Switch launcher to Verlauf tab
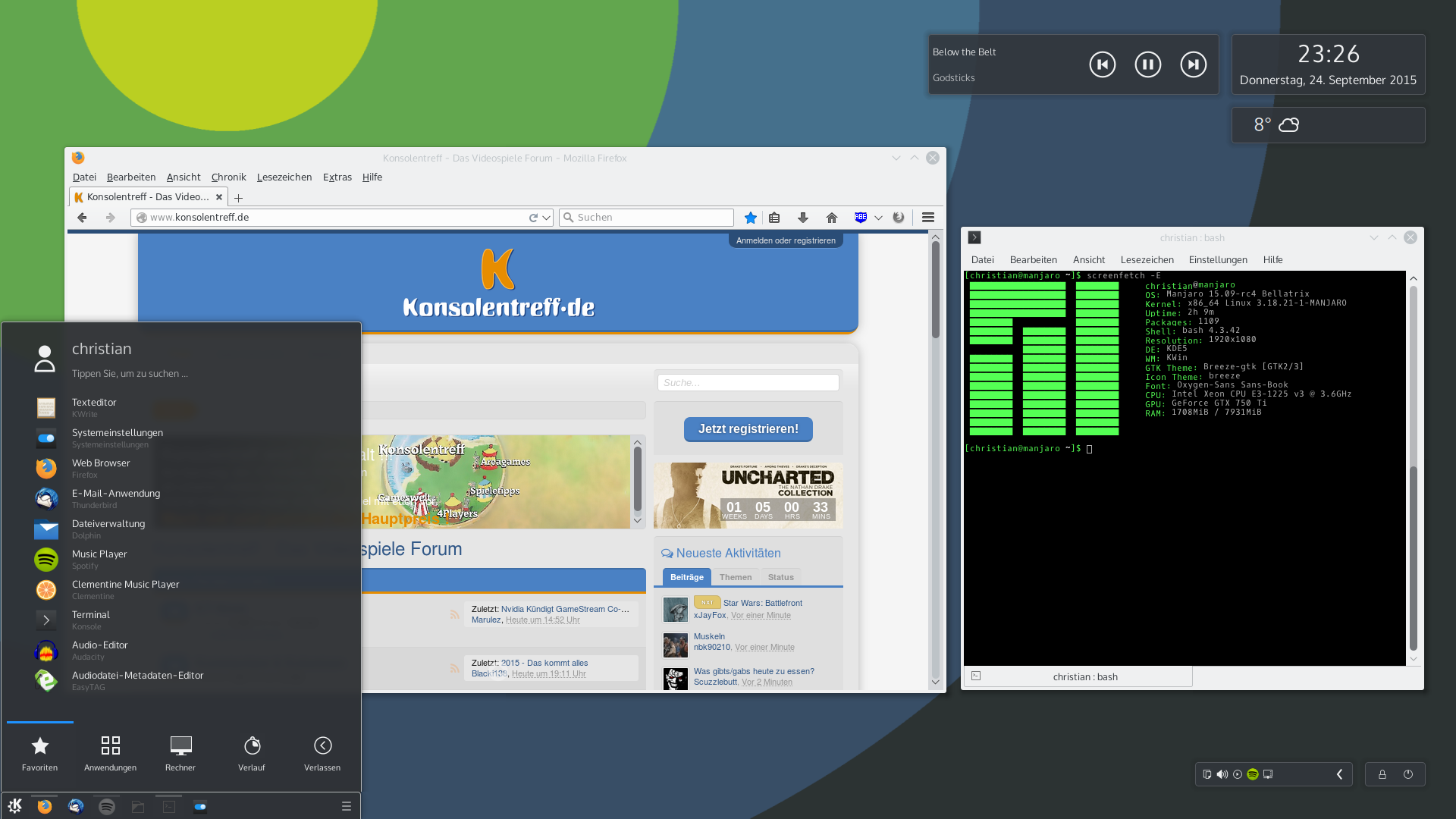 point(252,754)
